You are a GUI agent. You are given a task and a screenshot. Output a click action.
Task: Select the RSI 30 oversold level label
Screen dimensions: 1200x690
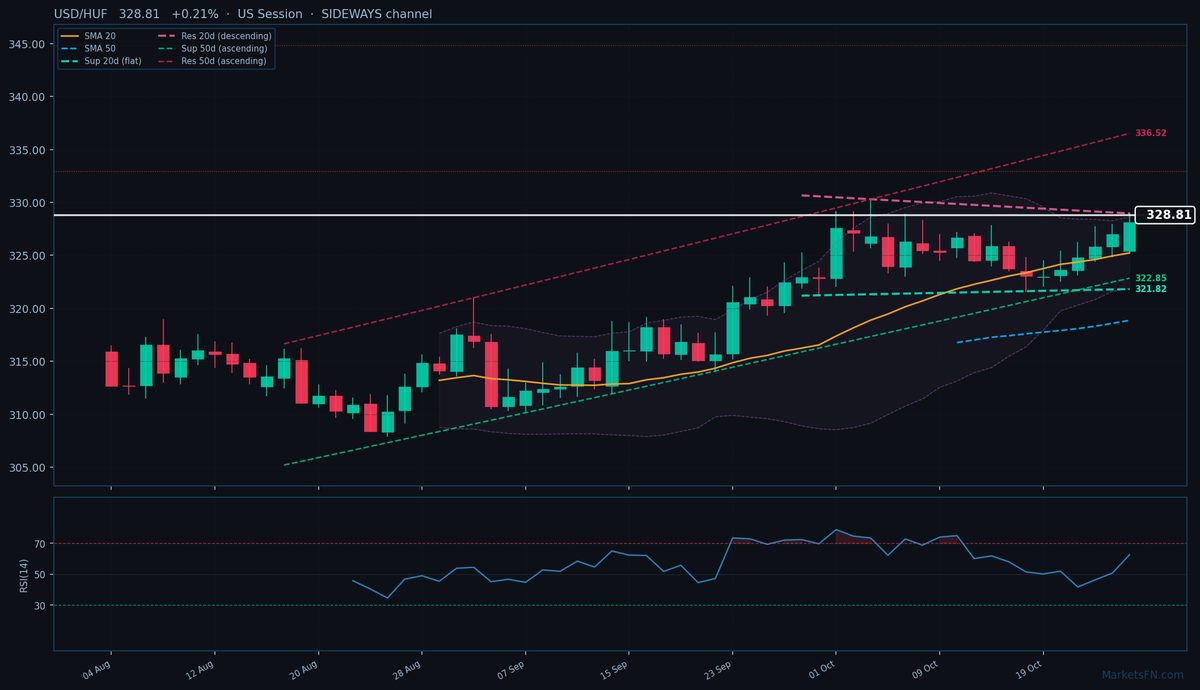pyautogui.click(x=39, y=606)
